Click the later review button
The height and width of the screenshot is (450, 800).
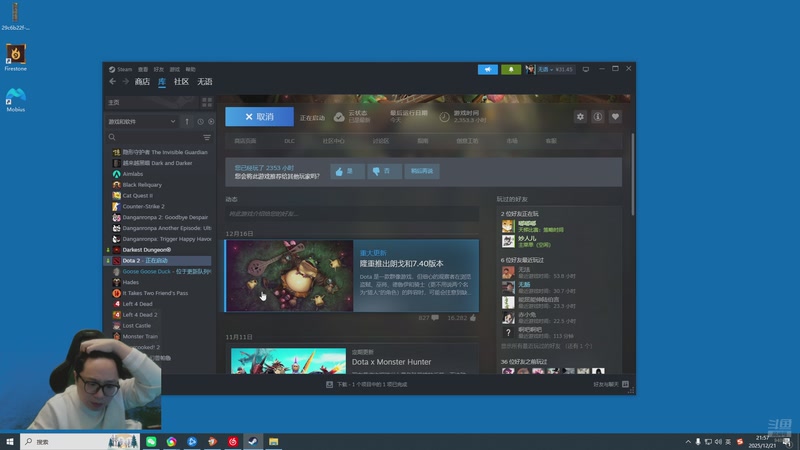(x=422, y=171)
